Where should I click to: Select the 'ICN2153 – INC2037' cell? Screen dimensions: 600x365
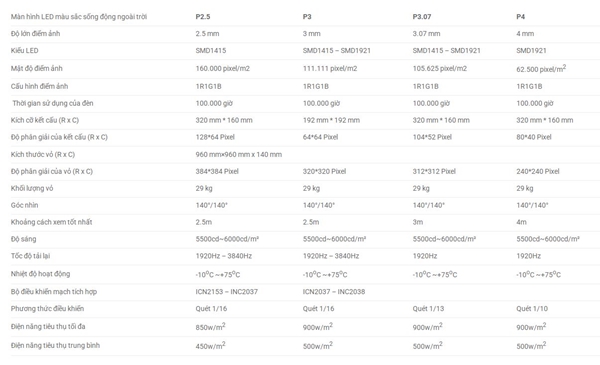point(227,292)
